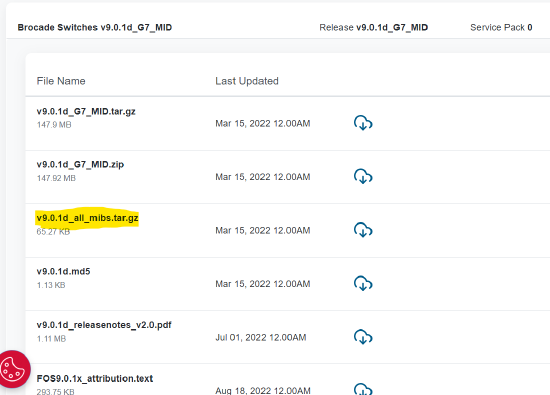Screen dimensions: 550x395
Task: Click the update date of v9.0.1d_all_mibs.tar.gz
Action: click(x=263, y=230)
